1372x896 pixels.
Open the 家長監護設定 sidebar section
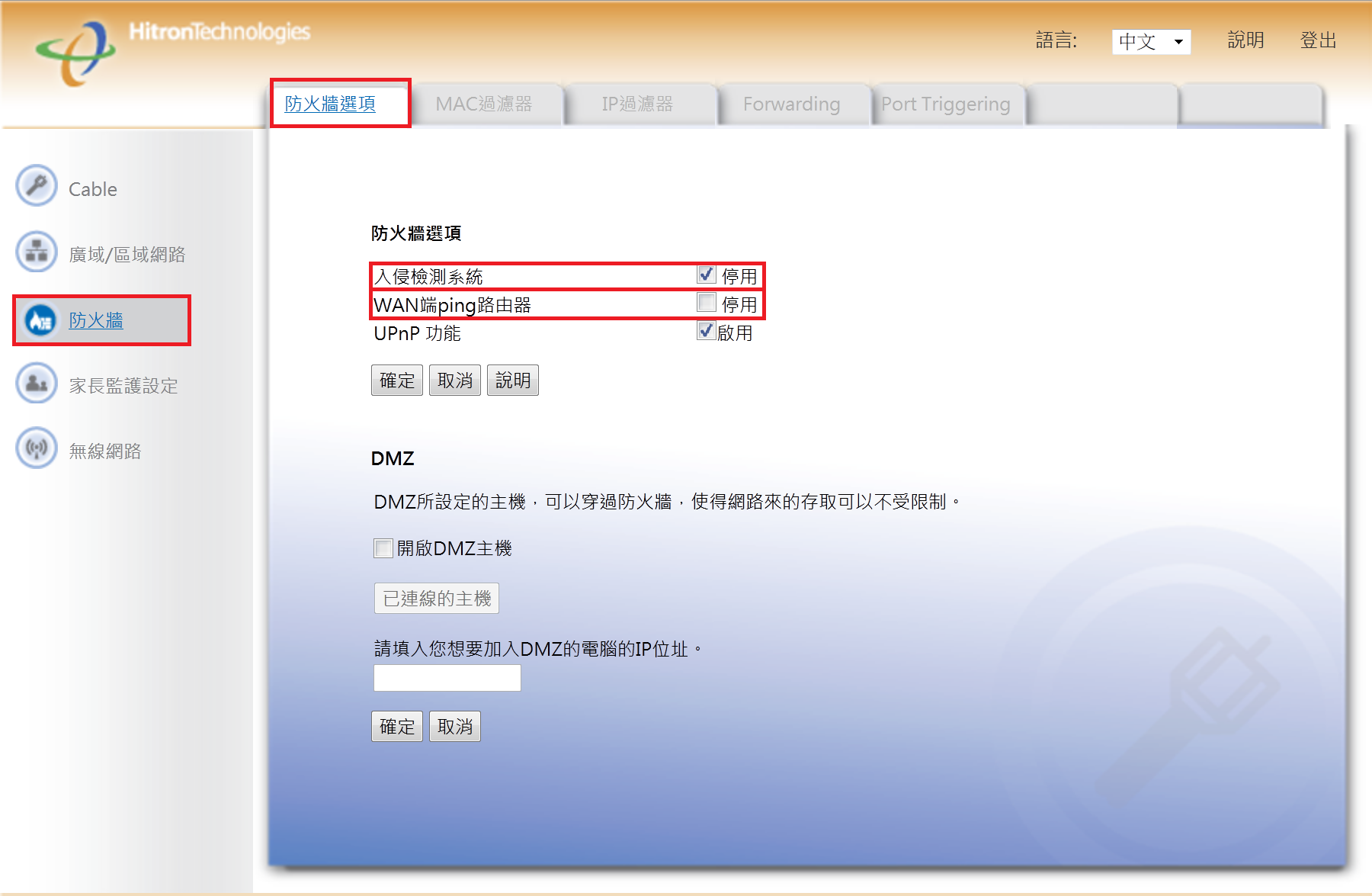123,386
